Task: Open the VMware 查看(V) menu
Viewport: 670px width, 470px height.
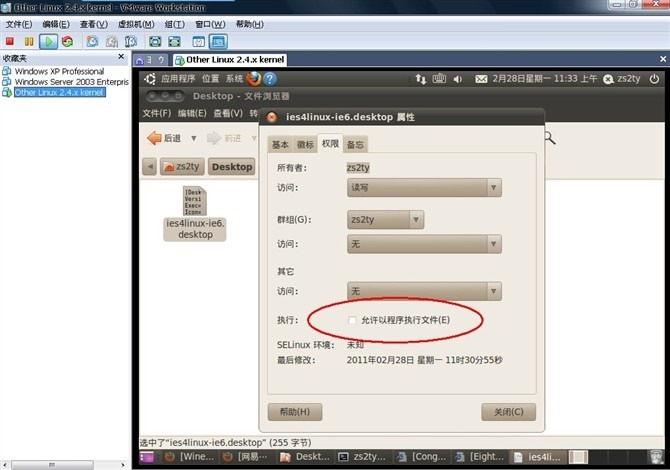Action: coord(94,24)
